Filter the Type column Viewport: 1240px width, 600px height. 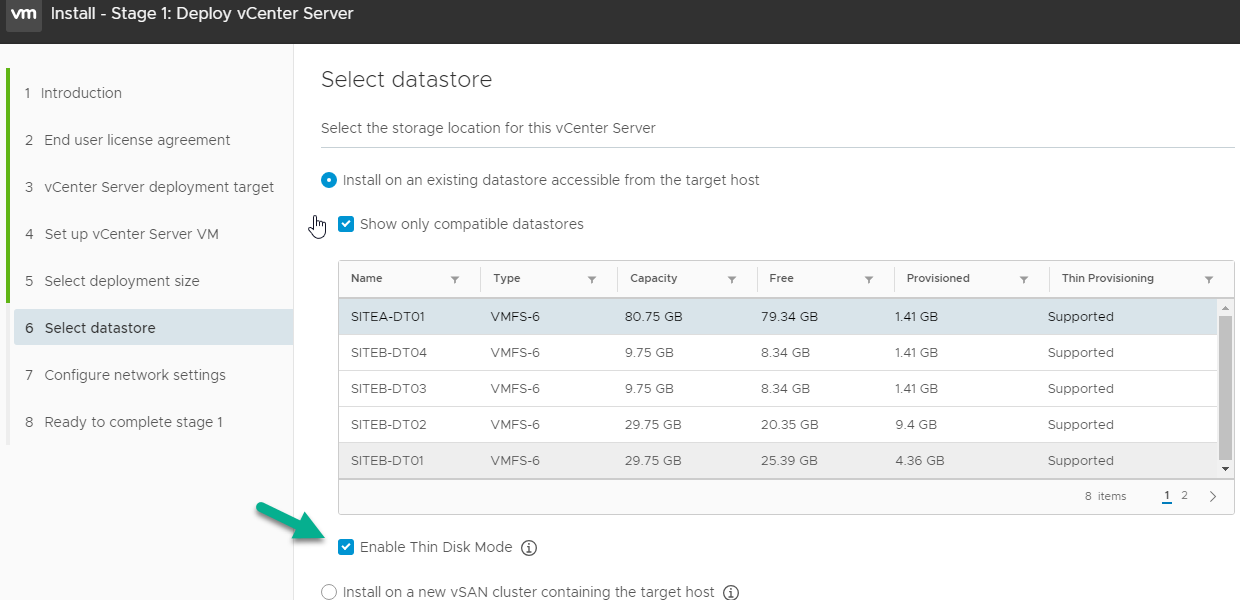coord(592,280)
